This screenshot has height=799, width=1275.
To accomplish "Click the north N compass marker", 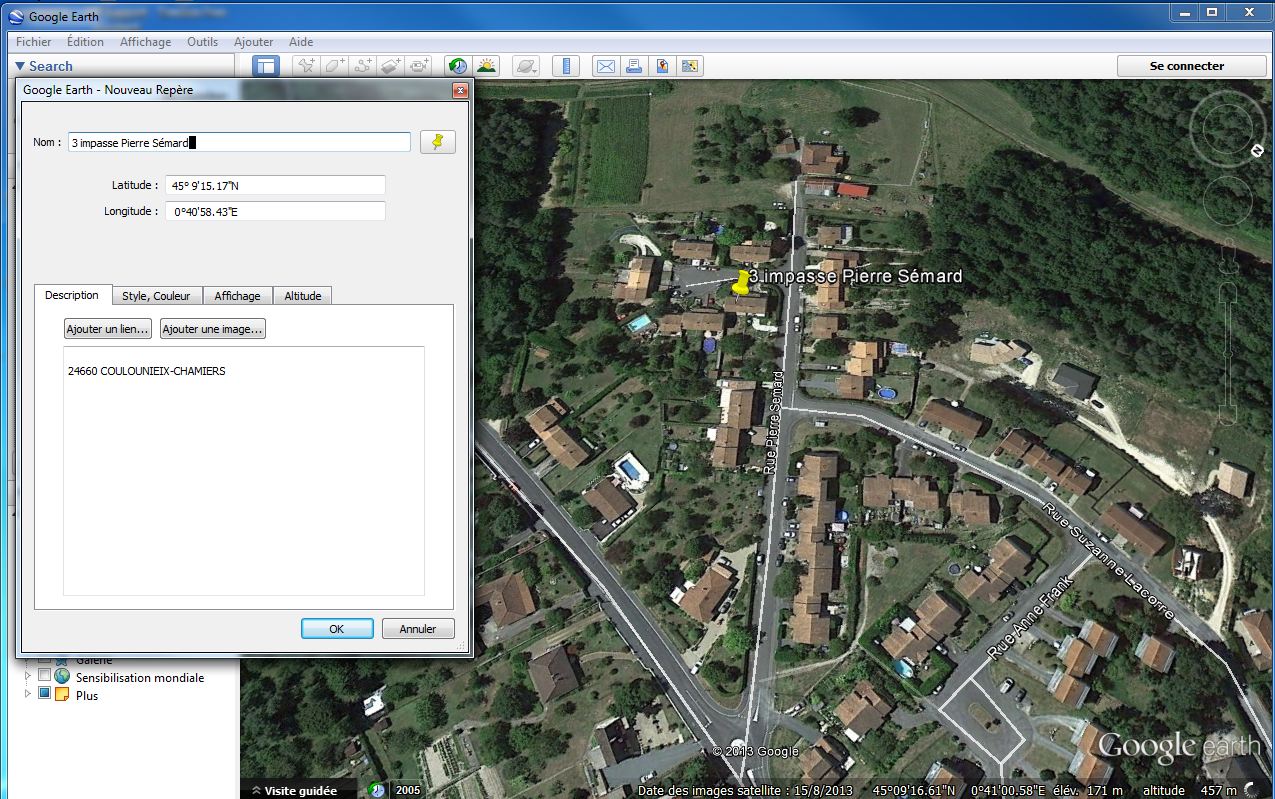I will 1257,151.
